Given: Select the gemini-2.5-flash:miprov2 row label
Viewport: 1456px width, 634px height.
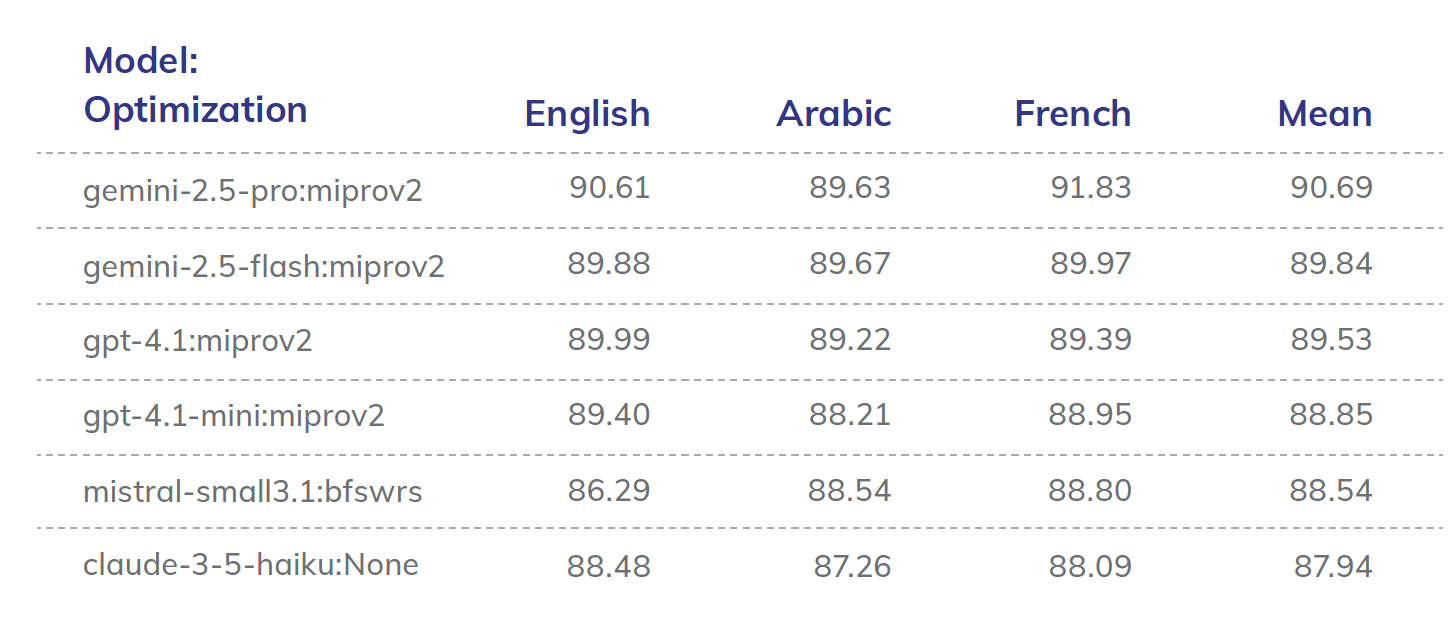Looking at the screenshot, I should coord(264,266).
